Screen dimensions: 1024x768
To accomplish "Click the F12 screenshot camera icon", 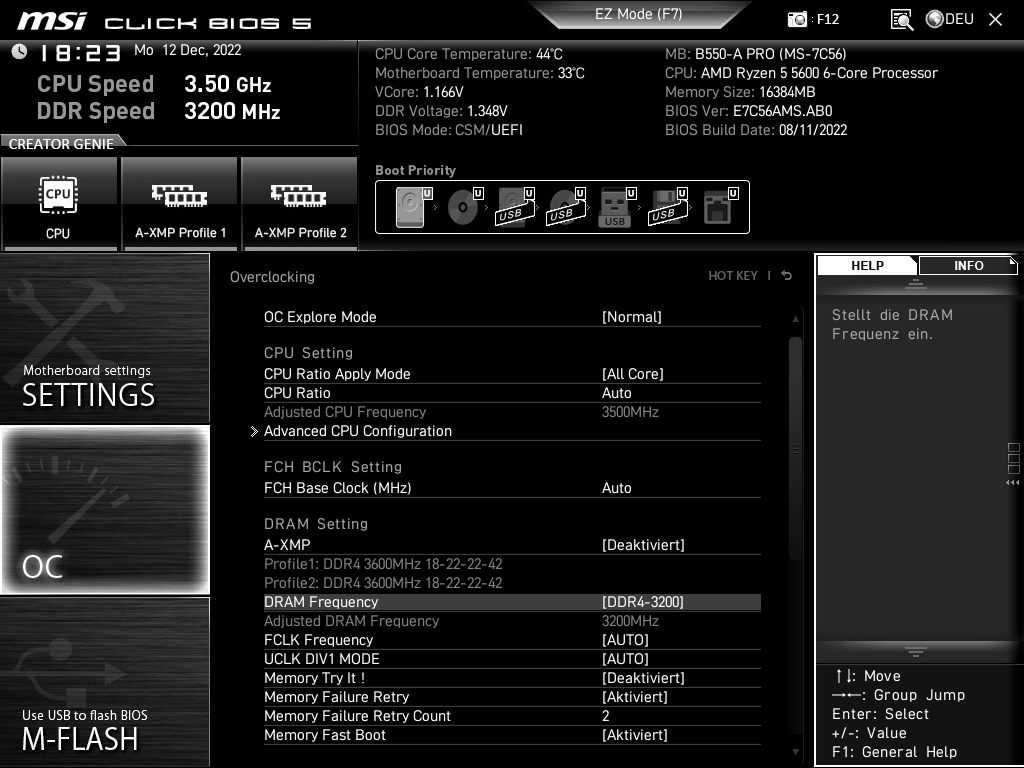I will (798, 18).
